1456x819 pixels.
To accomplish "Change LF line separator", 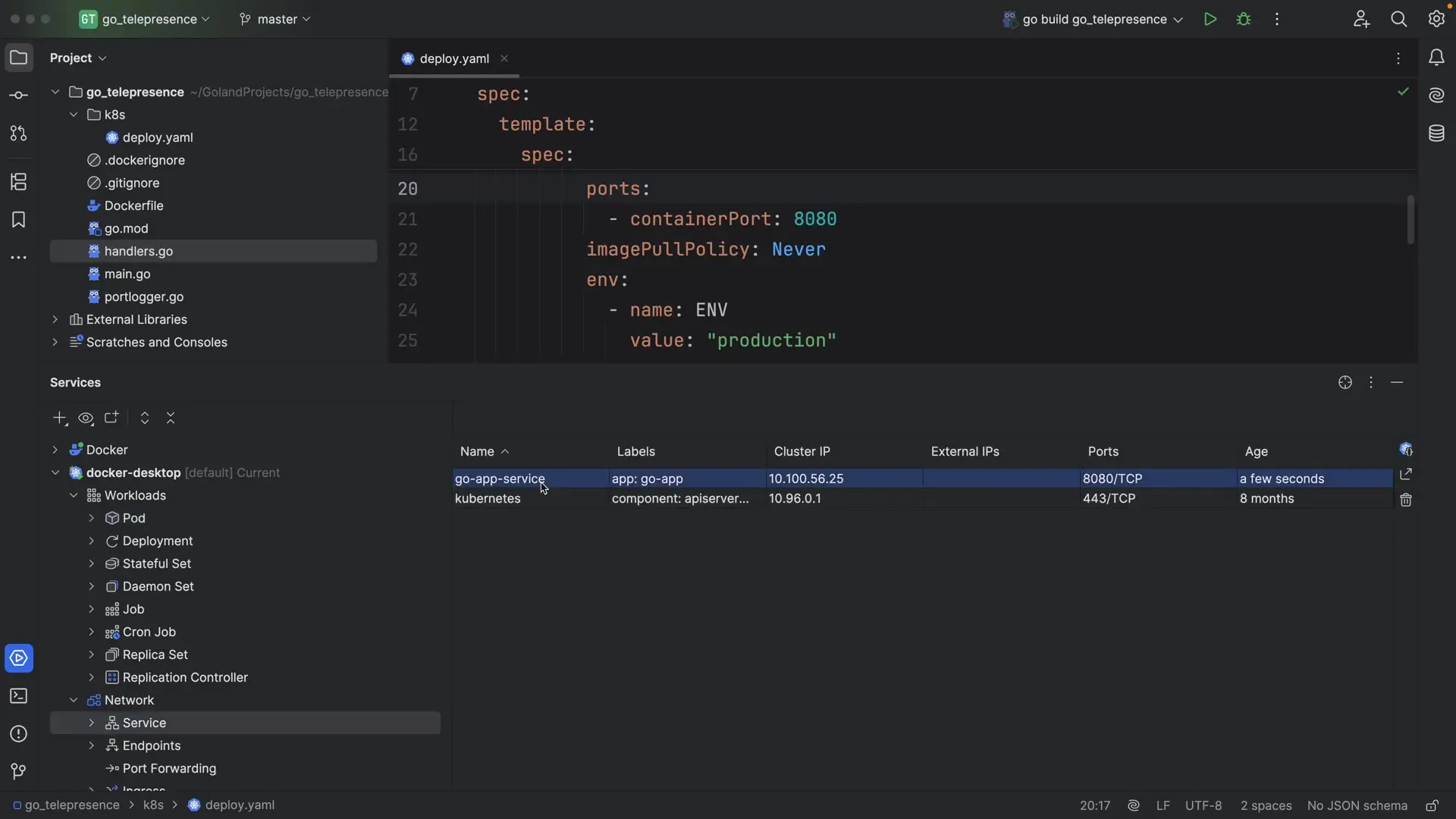I will [1163, 805].
